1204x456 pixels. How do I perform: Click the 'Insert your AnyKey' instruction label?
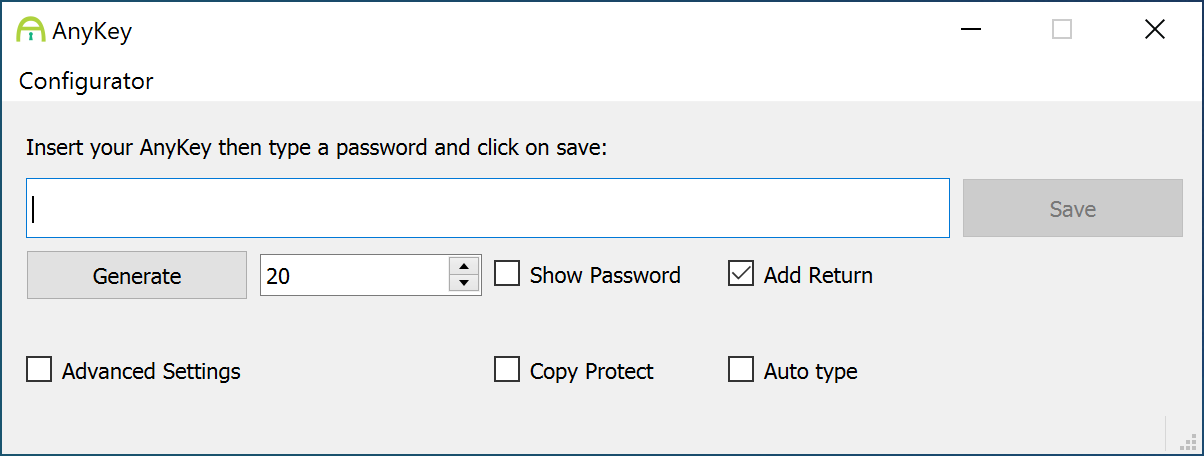coord(317,148)
